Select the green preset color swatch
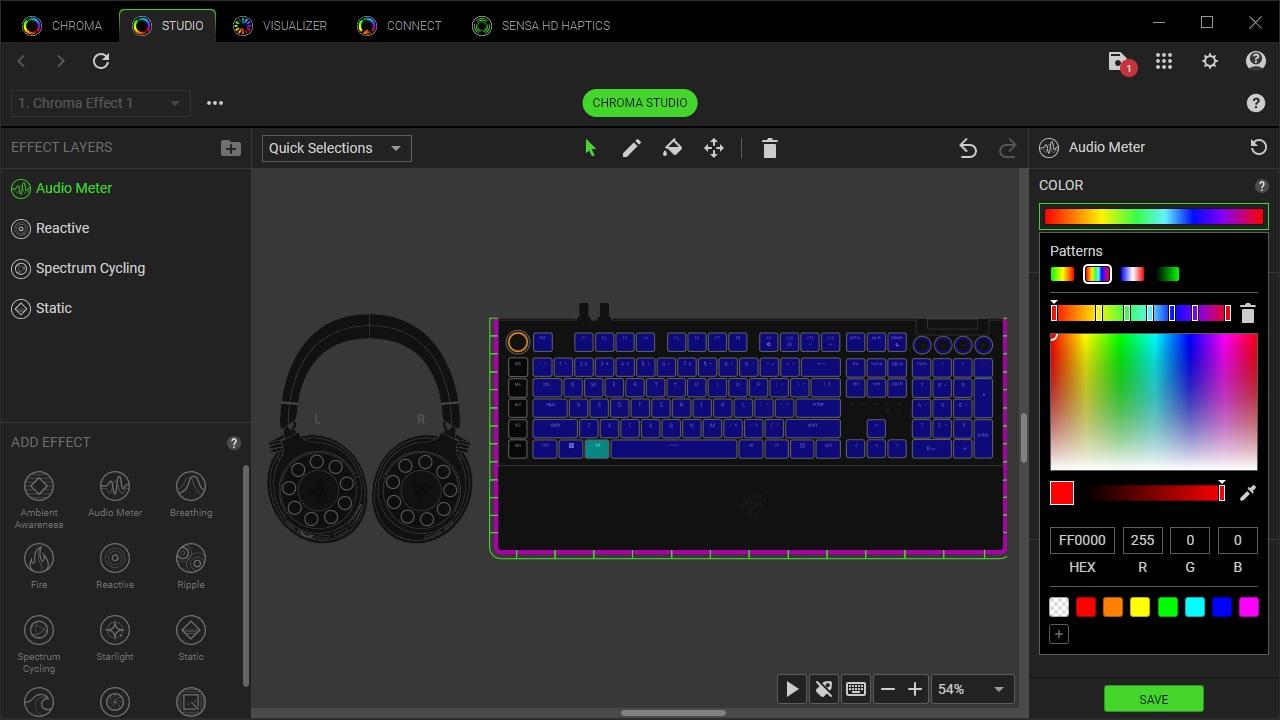Viewport: 1280px width, 720px height. click(x=1167, y=607)
